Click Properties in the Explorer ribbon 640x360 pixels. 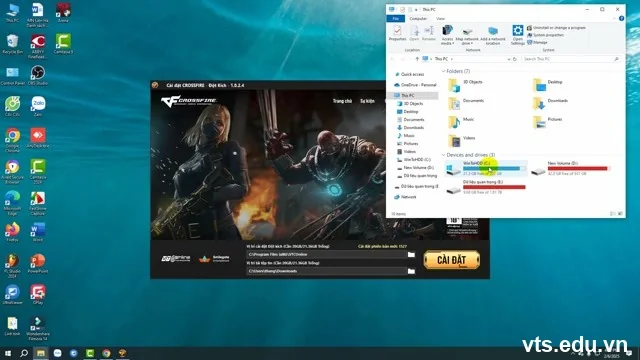tap(397, 33)
